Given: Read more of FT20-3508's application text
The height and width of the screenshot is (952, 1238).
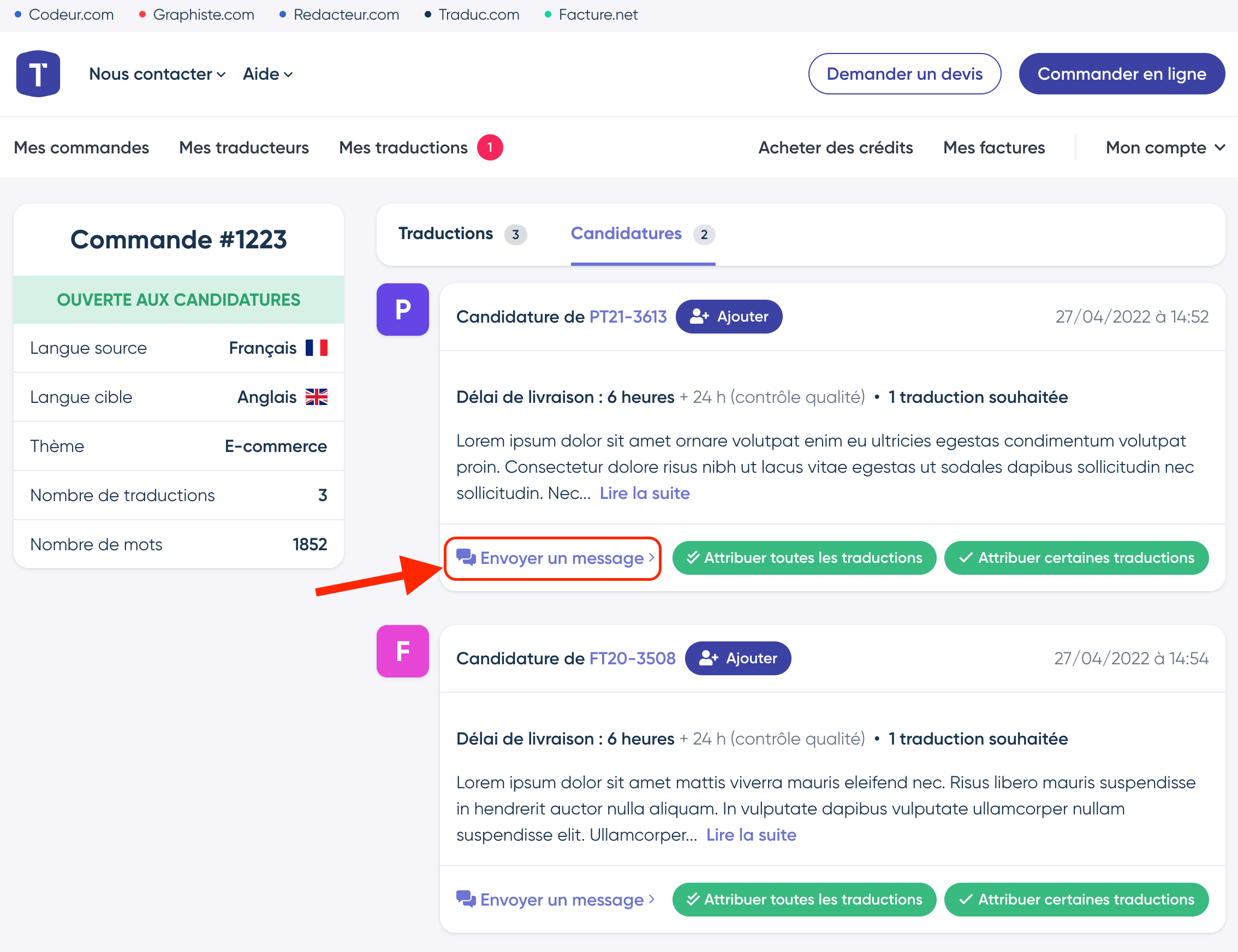Looking at the screenshot, I should click(751, 835).
